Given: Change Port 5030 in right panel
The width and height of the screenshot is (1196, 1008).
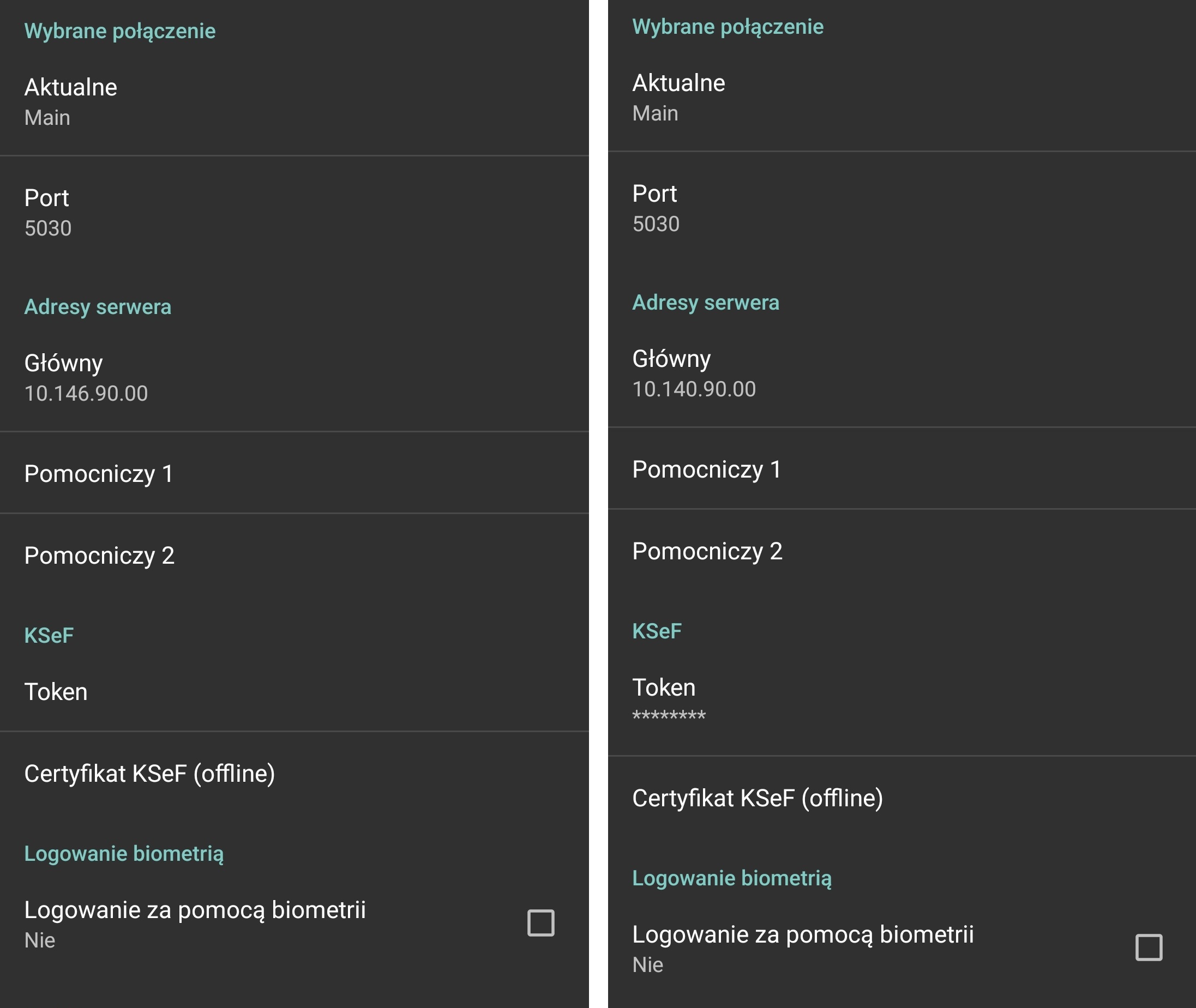Looking at the screenshot, I should coord(656,208).
